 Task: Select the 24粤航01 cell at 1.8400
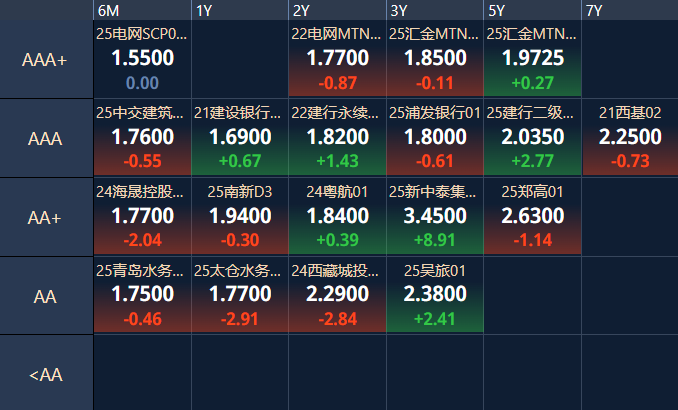pyautogui.click(x=337, y=217)
